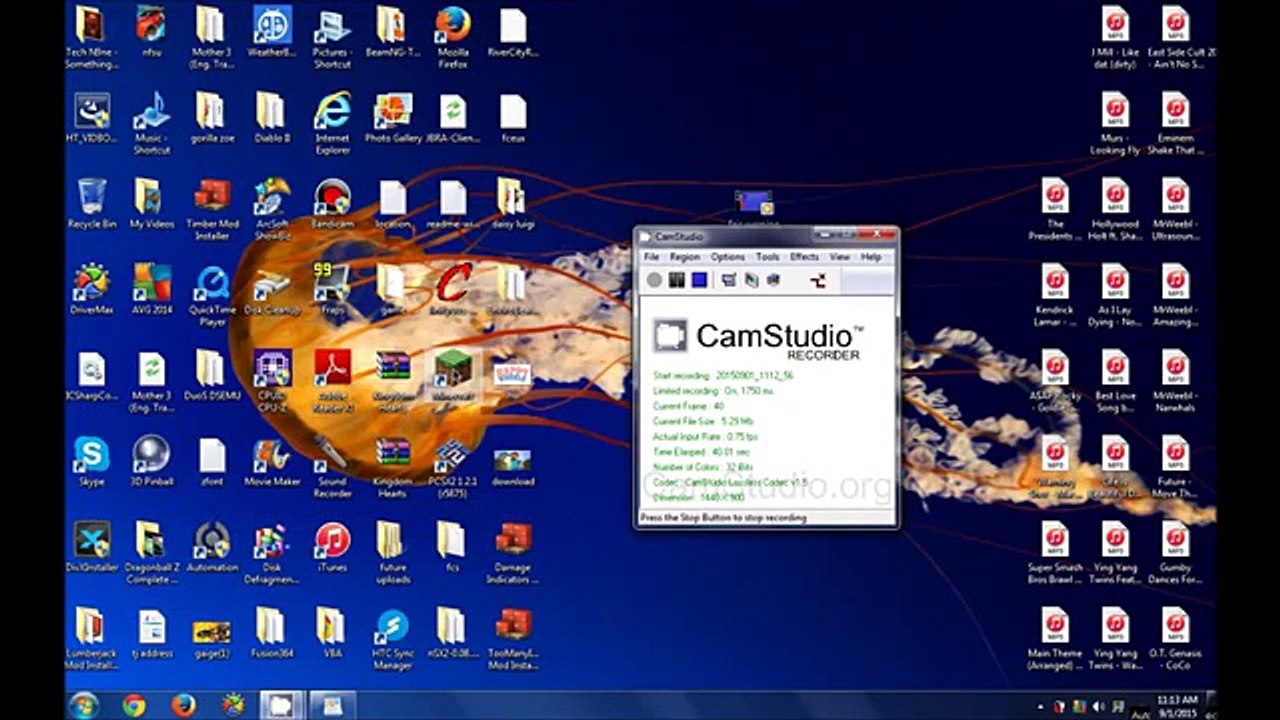Select the Recycle Bin desktop icon
Screen dimensions: 1280x720
point(91,204)
